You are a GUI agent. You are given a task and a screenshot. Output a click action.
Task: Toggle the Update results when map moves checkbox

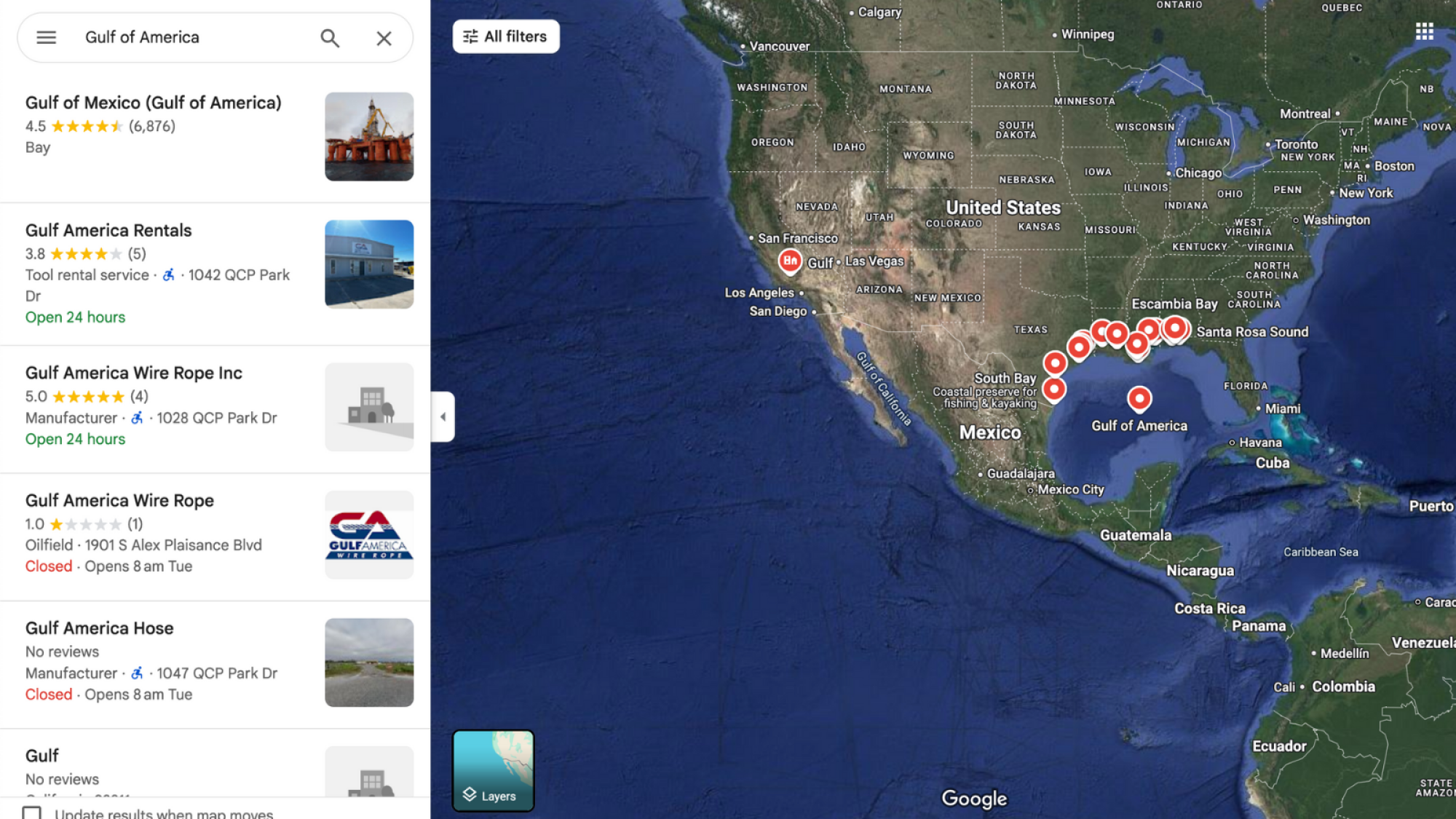pos(34,814)
